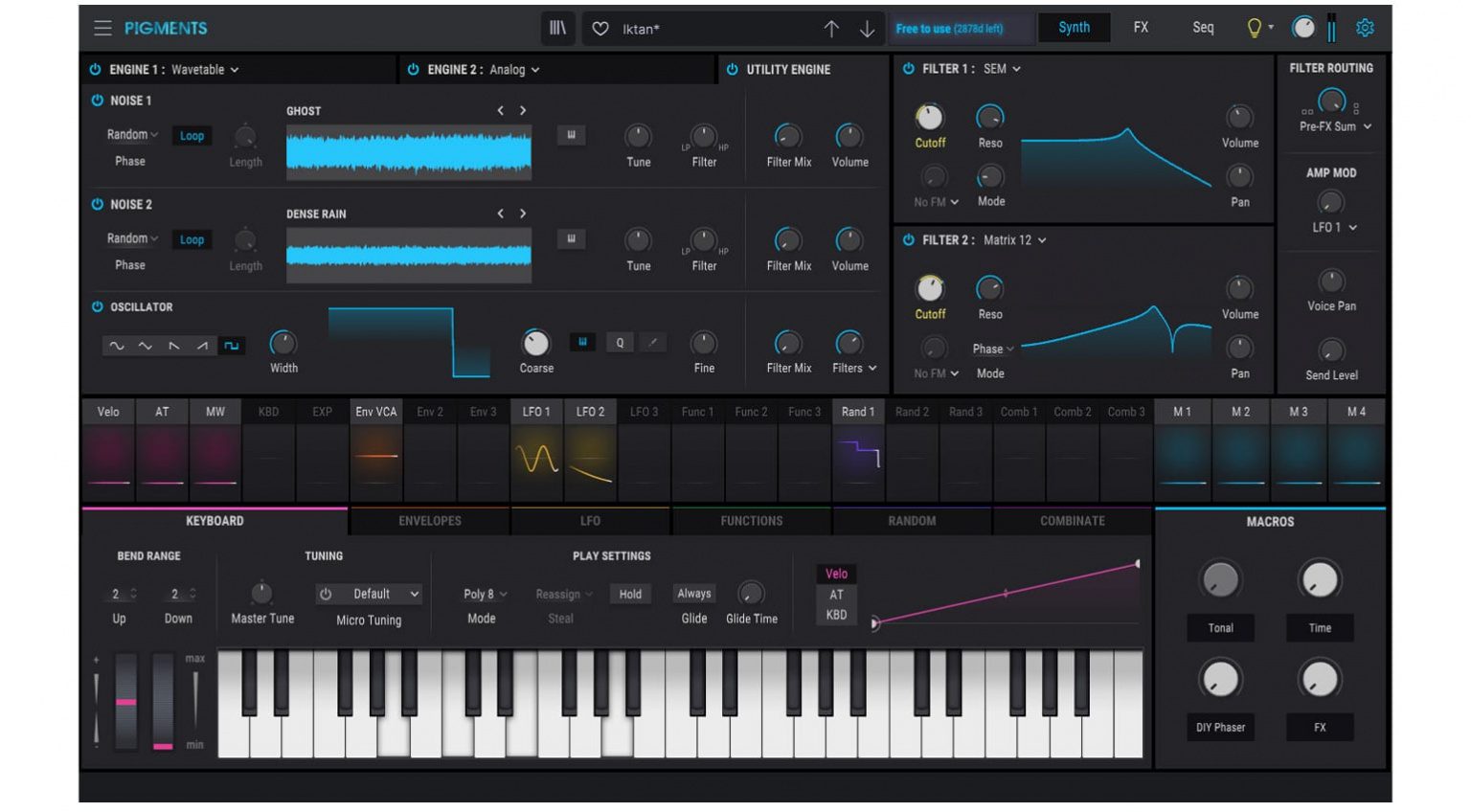
Task: Load next preset with down arrow
Action: 867,29
